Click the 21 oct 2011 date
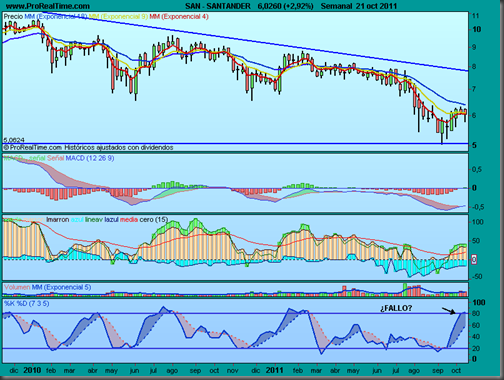 point(376,6)
